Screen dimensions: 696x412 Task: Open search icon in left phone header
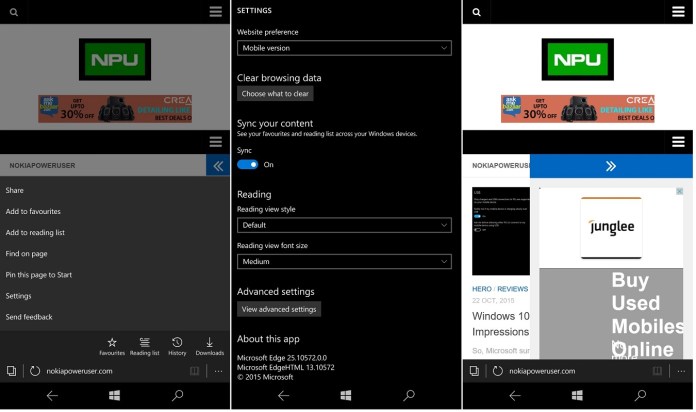(x=14, y=12)
